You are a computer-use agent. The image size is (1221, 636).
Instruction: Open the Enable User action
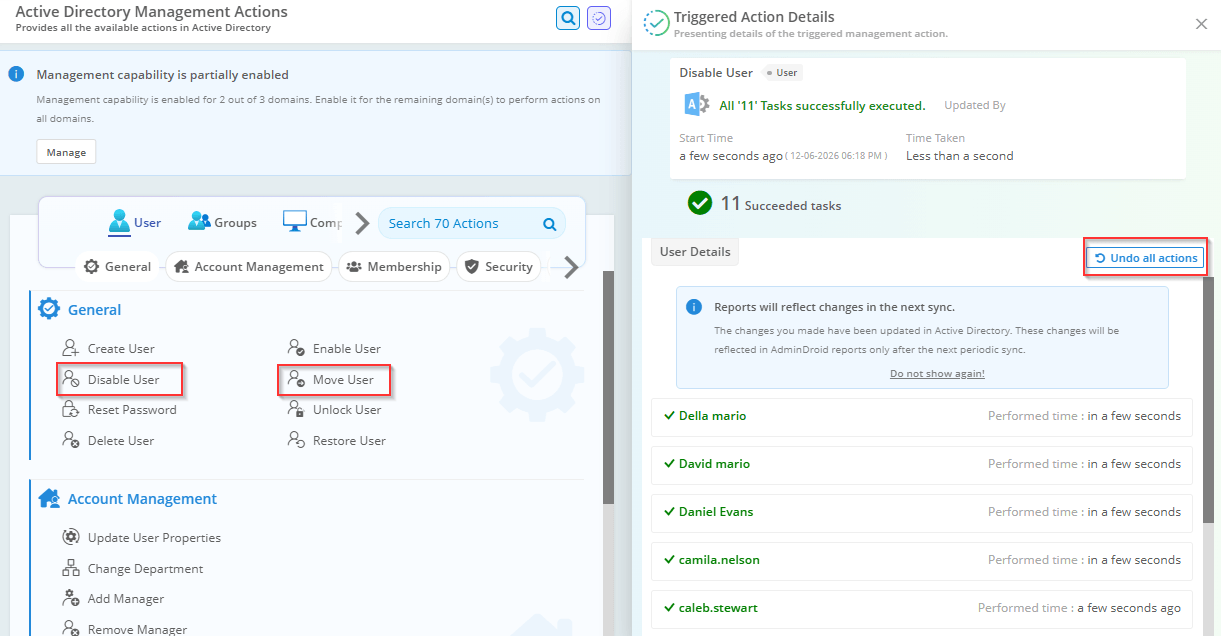[347, 349]
